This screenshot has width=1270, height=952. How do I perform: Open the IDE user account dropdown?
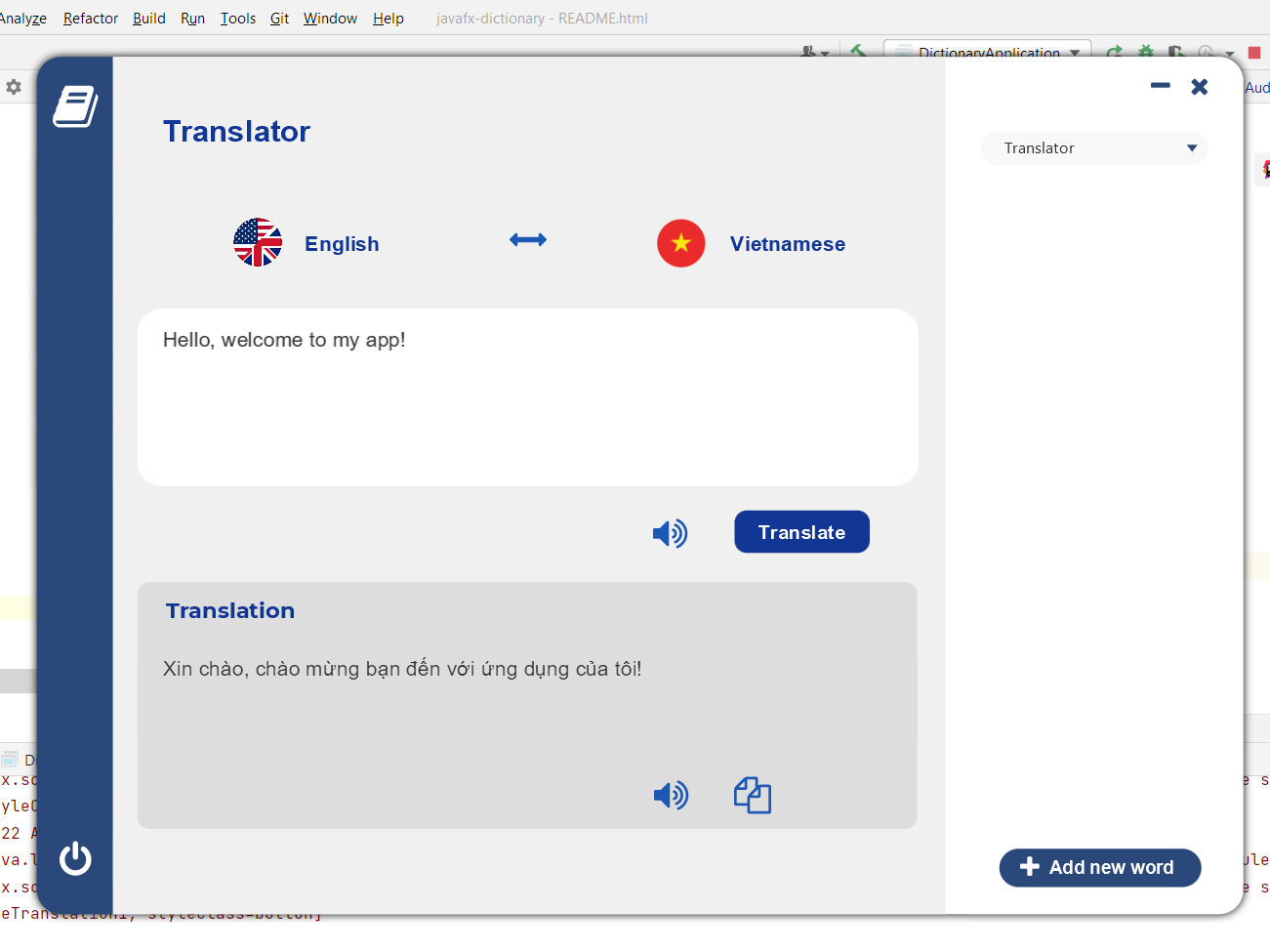tap(814, 52)
